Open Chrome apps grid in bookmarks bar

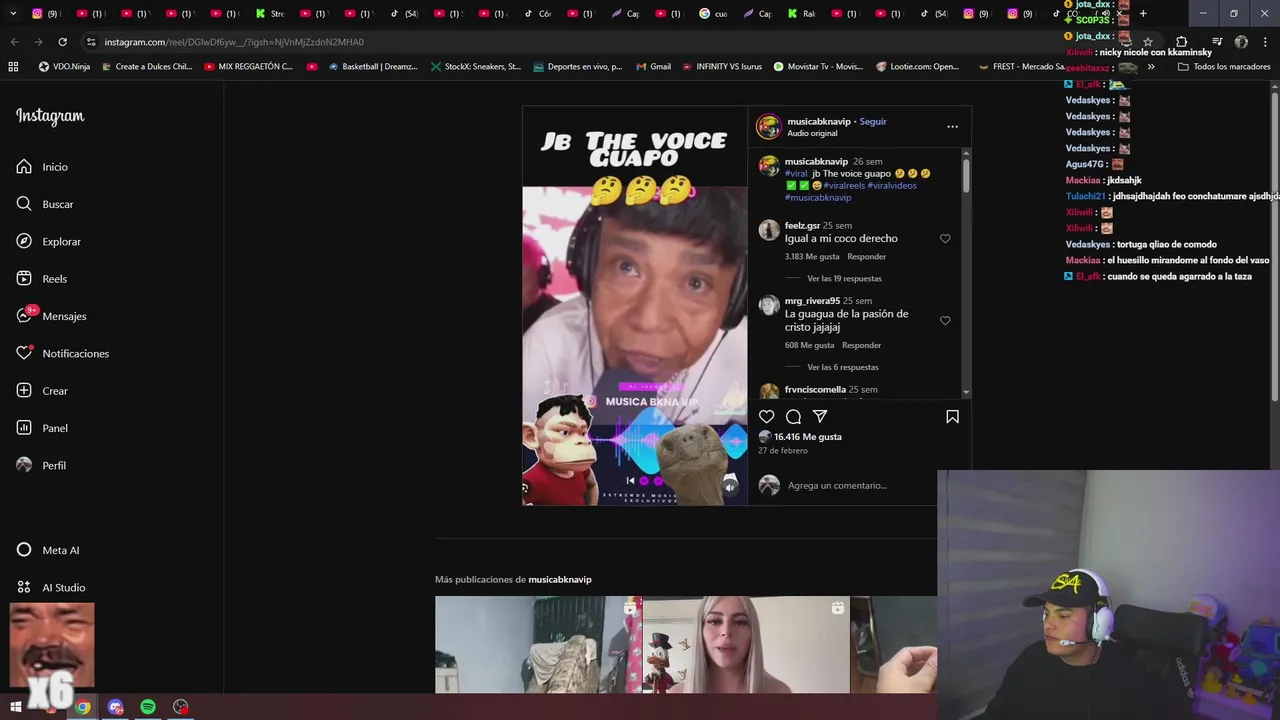click(13, 67)
